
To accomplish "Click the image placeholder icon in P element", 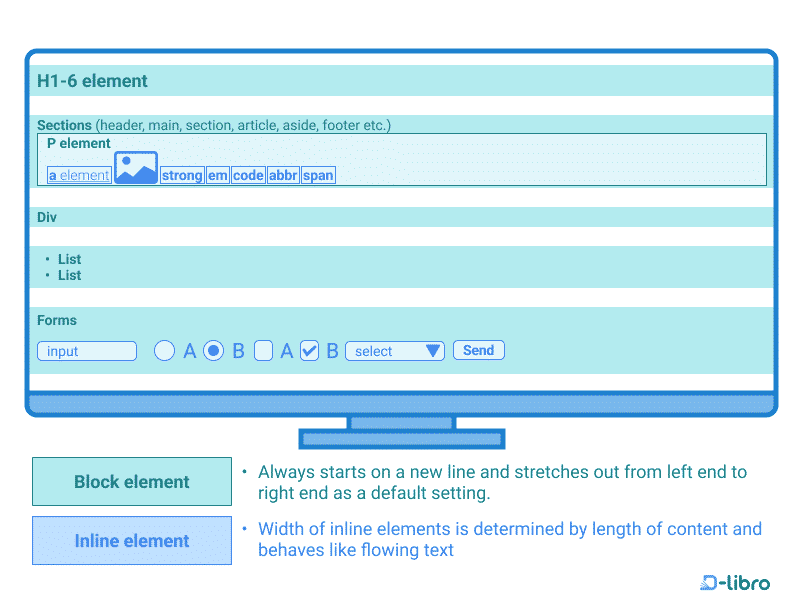I will 135,166.
